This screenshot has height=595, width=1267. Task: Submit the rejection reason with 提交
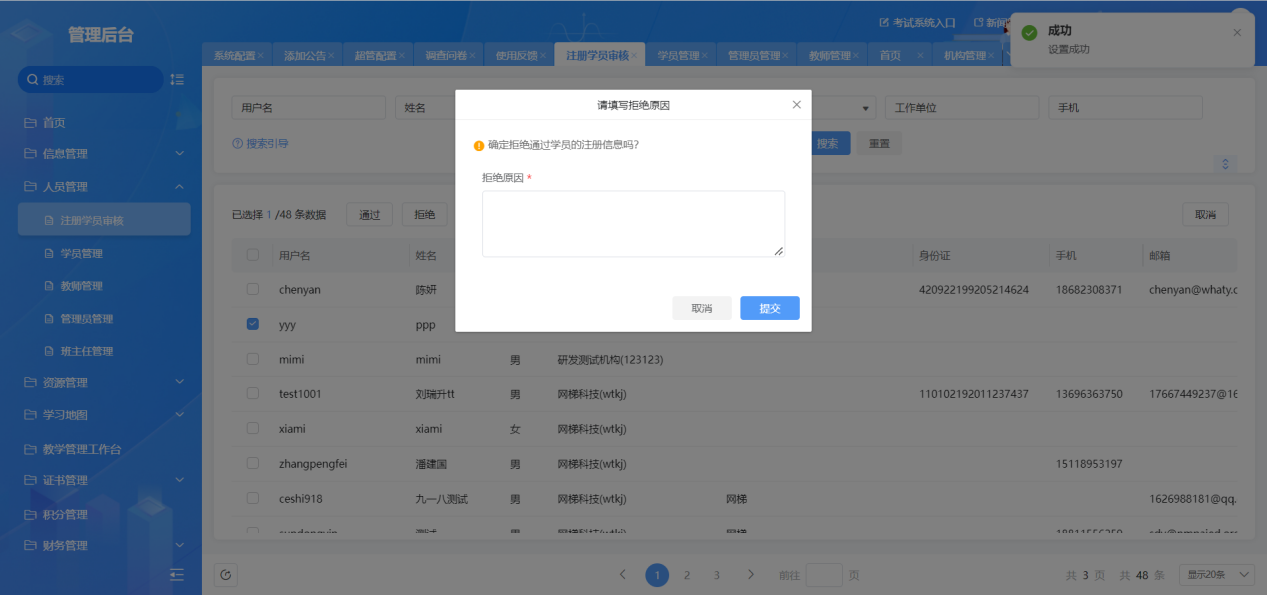(x=769, y=308)
